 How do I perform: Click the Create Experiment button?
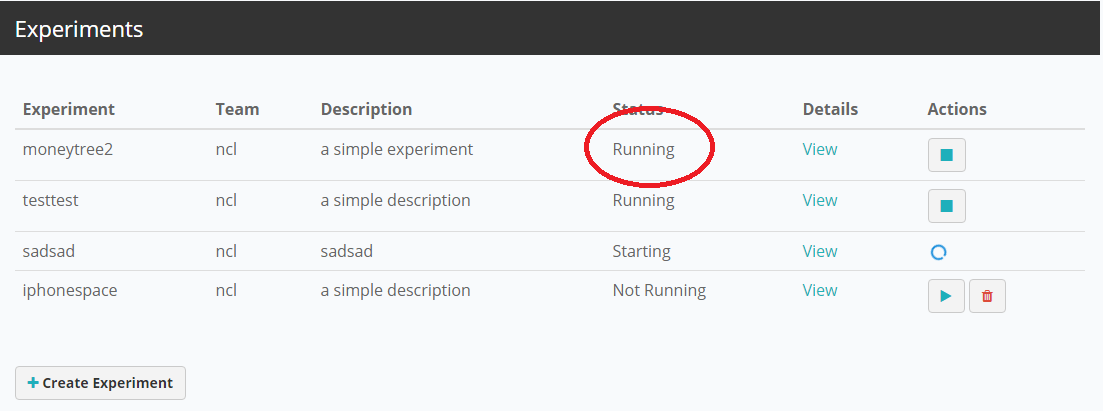pyautogui.click(x=100, y=383)
